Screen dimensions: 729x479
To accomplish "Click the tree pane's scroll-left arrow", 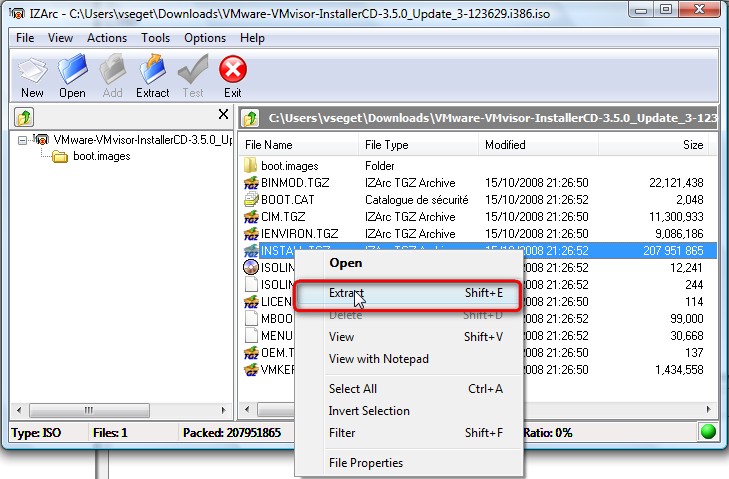I will [19, 410].
